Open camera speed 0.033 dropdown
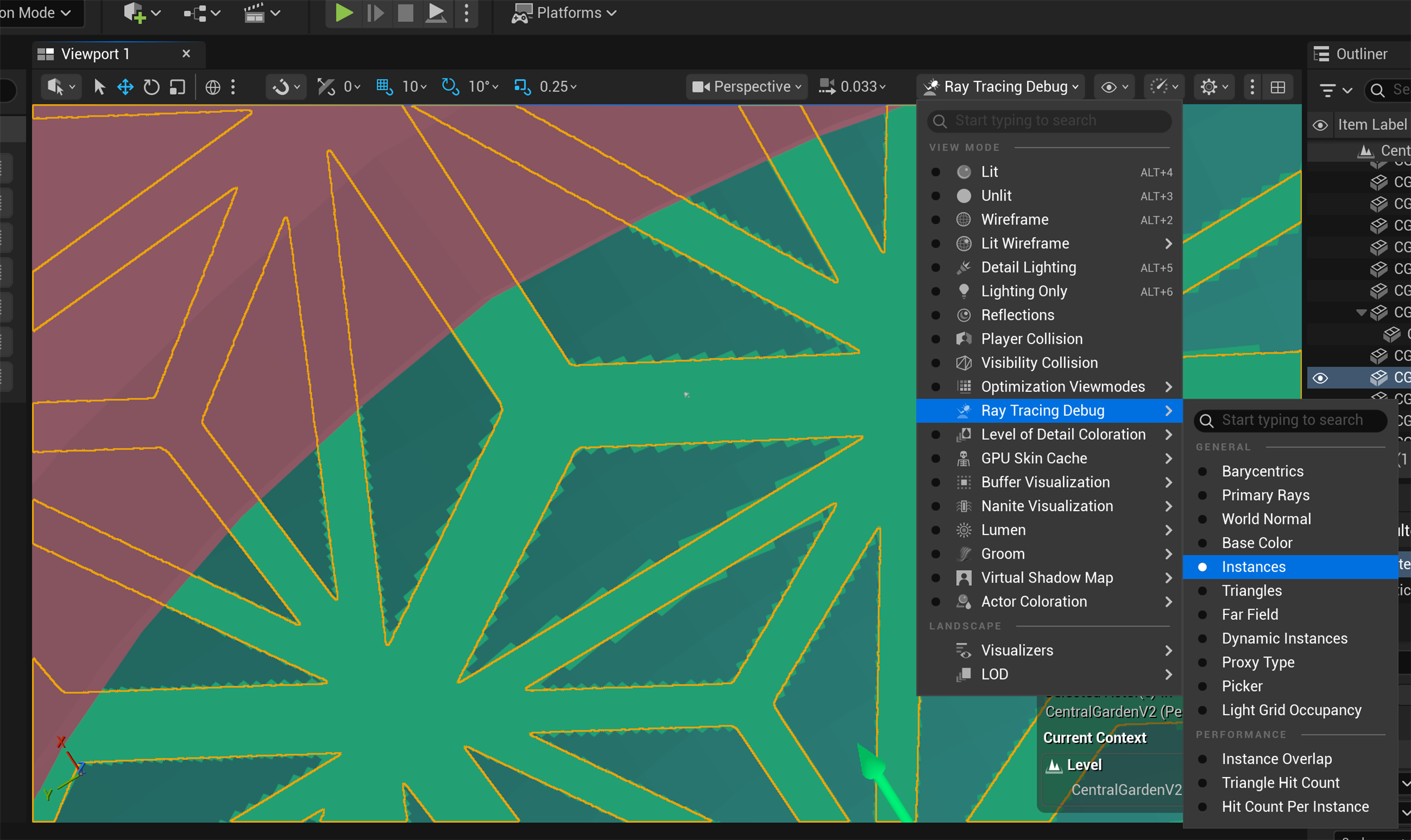1411x840 pixels. 852,86
